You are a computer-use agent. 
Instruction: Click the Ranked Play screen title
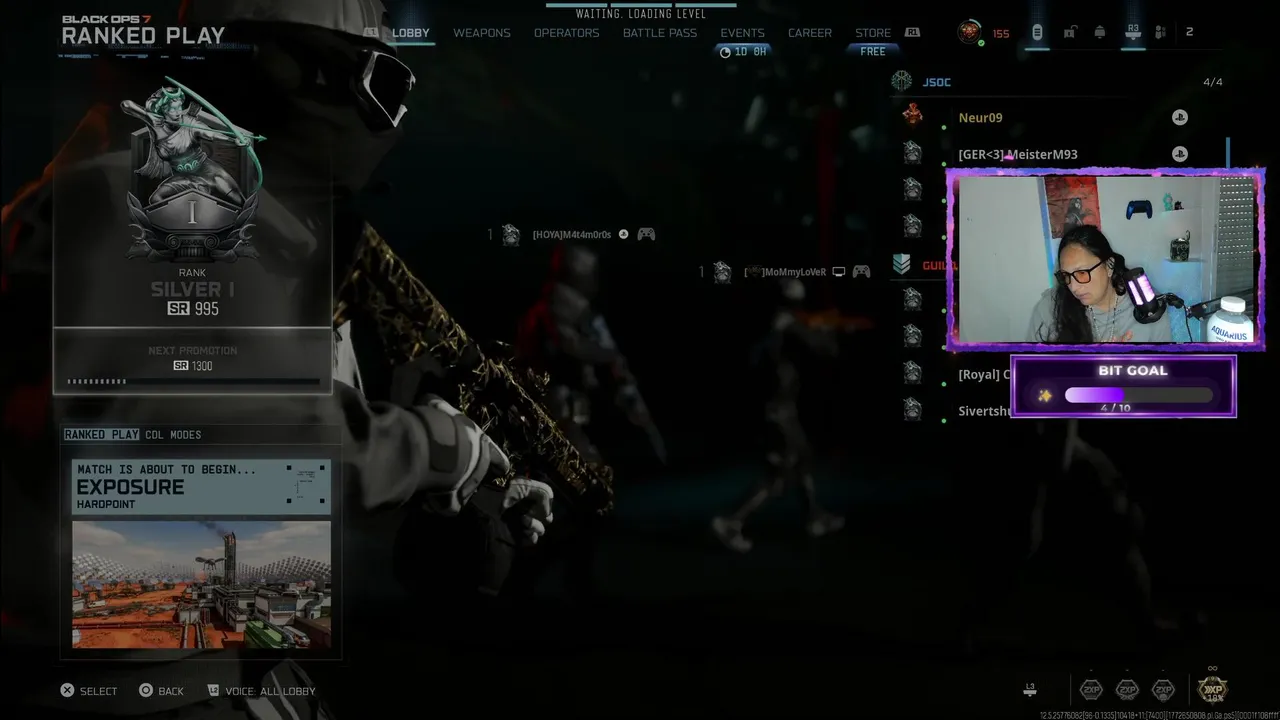pyautogui.click(x=143, y=36)
